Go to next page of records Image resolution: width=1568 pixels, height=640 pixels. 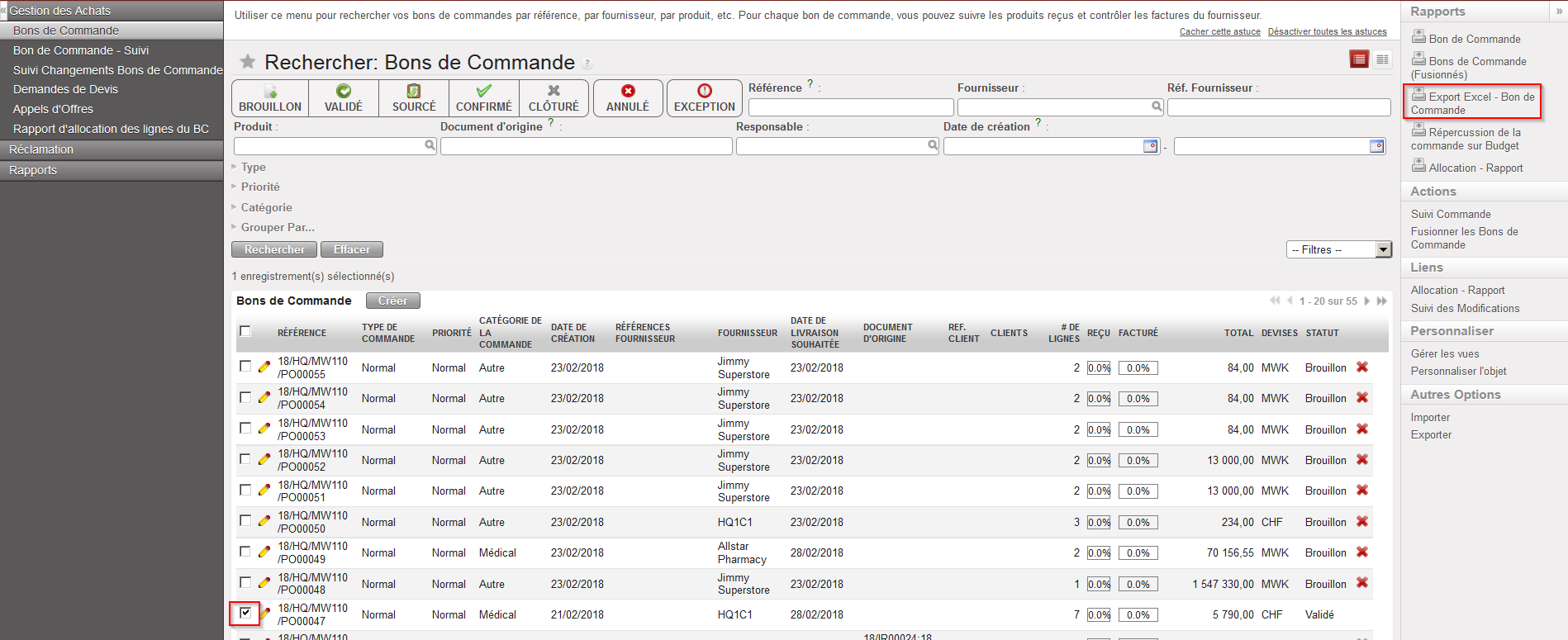[1367, 301]
